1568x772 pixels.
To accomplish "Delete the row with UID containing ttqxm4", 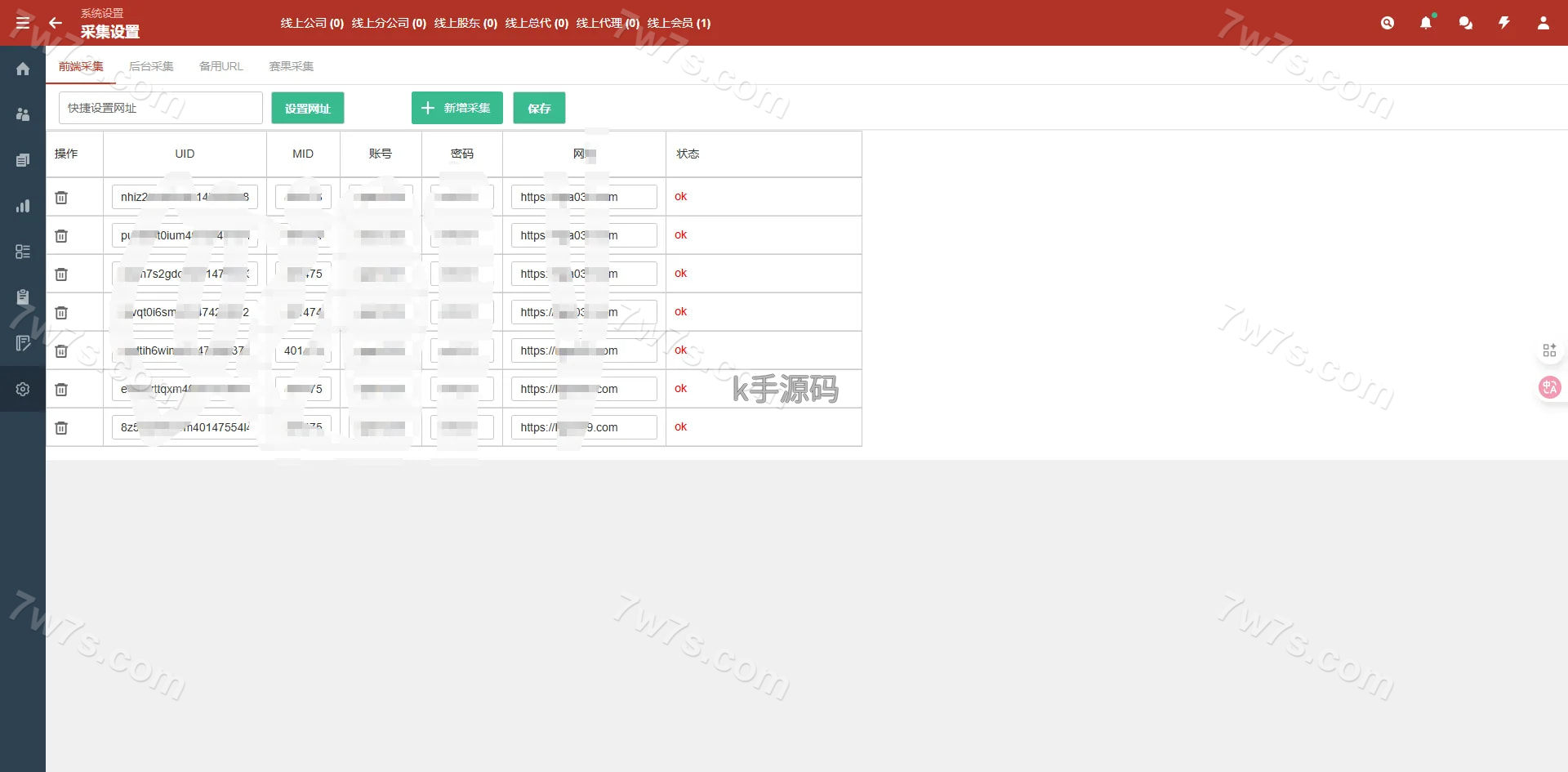I will [61, 389].
